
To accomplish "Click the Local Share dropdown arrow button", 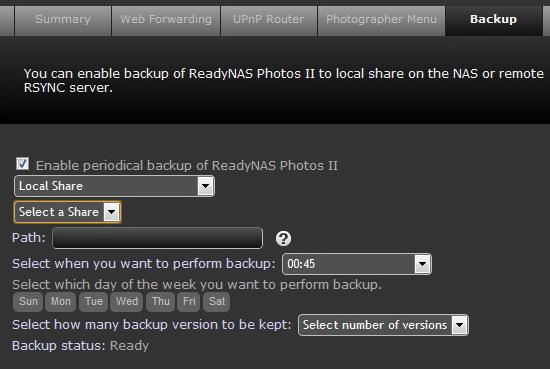I will (x=206, y=186).
